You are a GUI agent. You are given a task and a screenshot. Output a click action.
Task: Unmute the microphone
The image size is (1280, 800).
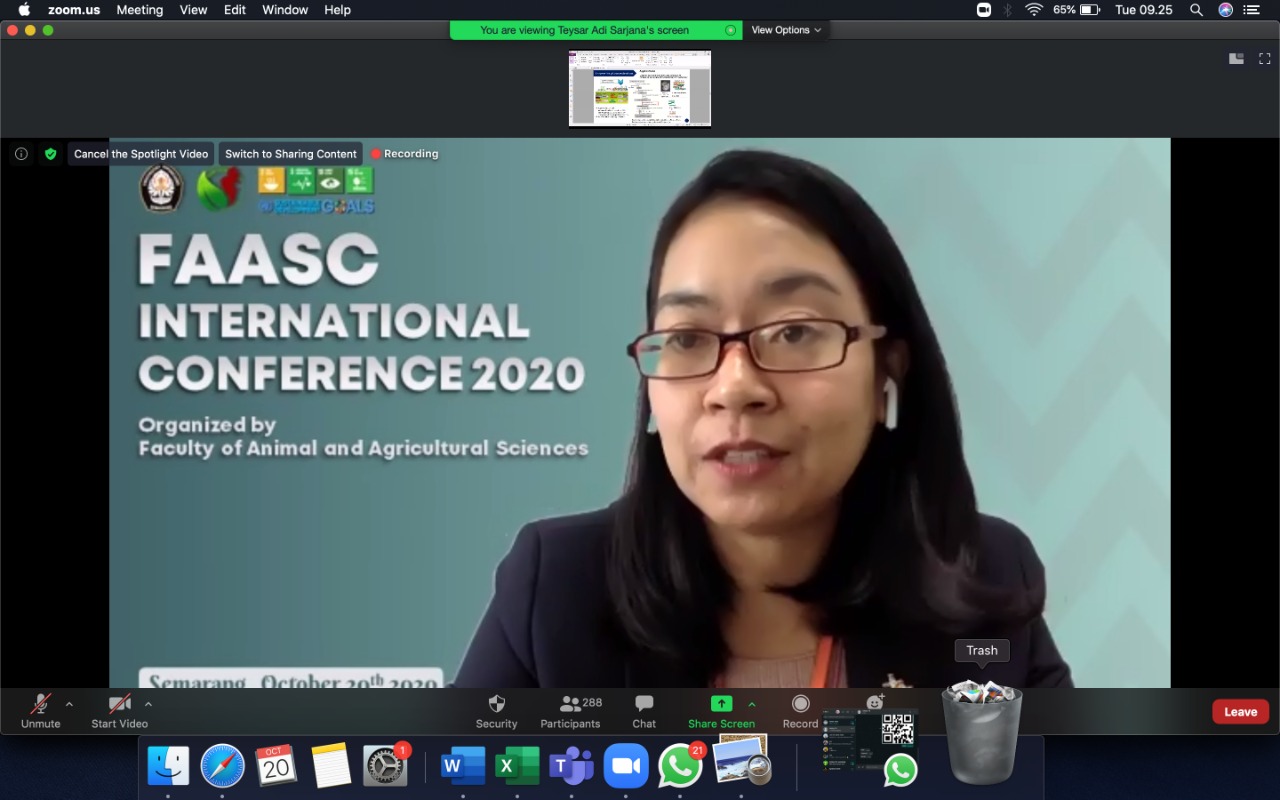41,704
